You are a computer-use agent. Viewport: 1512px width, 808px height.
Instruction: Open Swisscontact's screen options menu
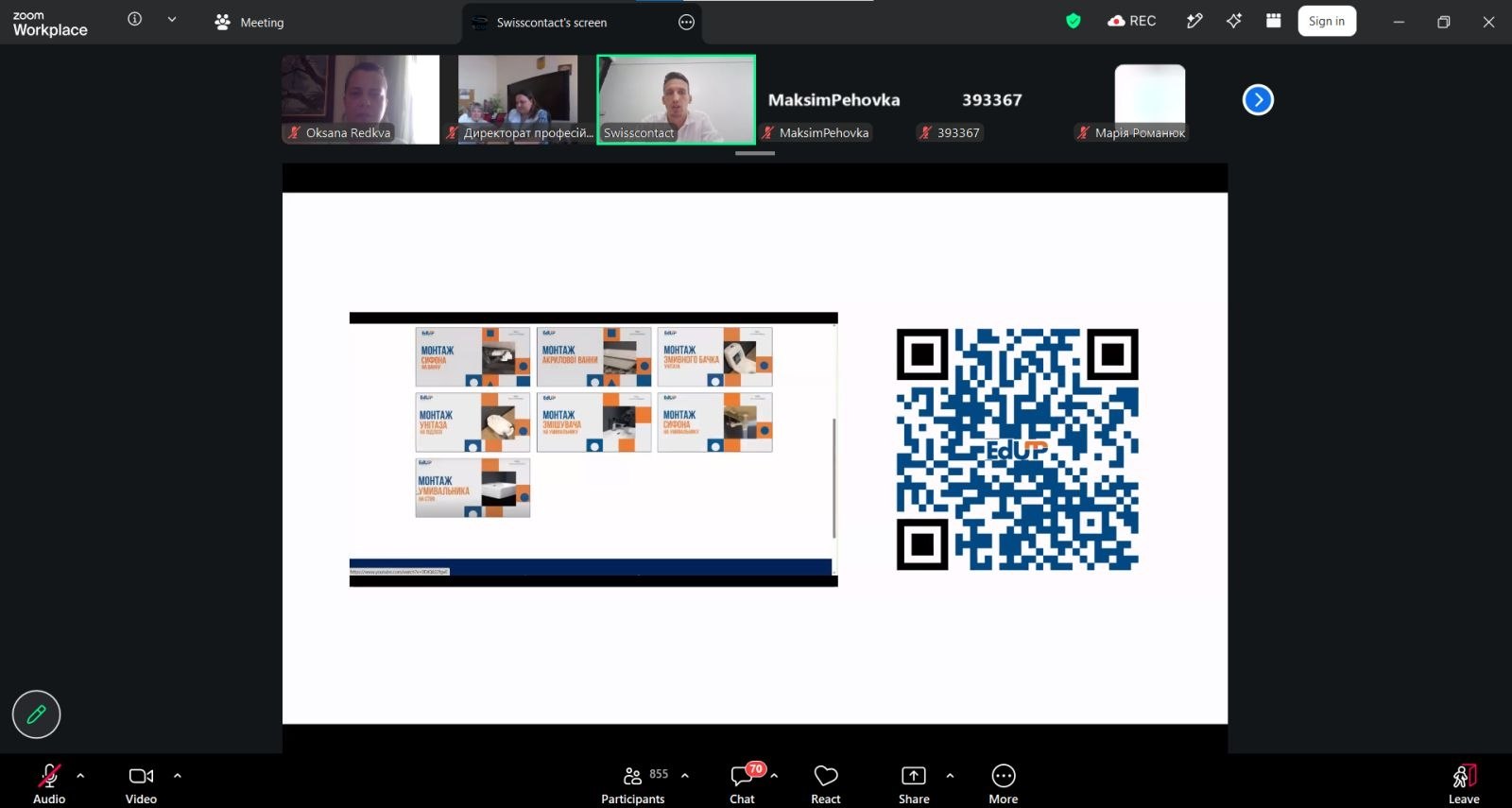tap(687, 22)
